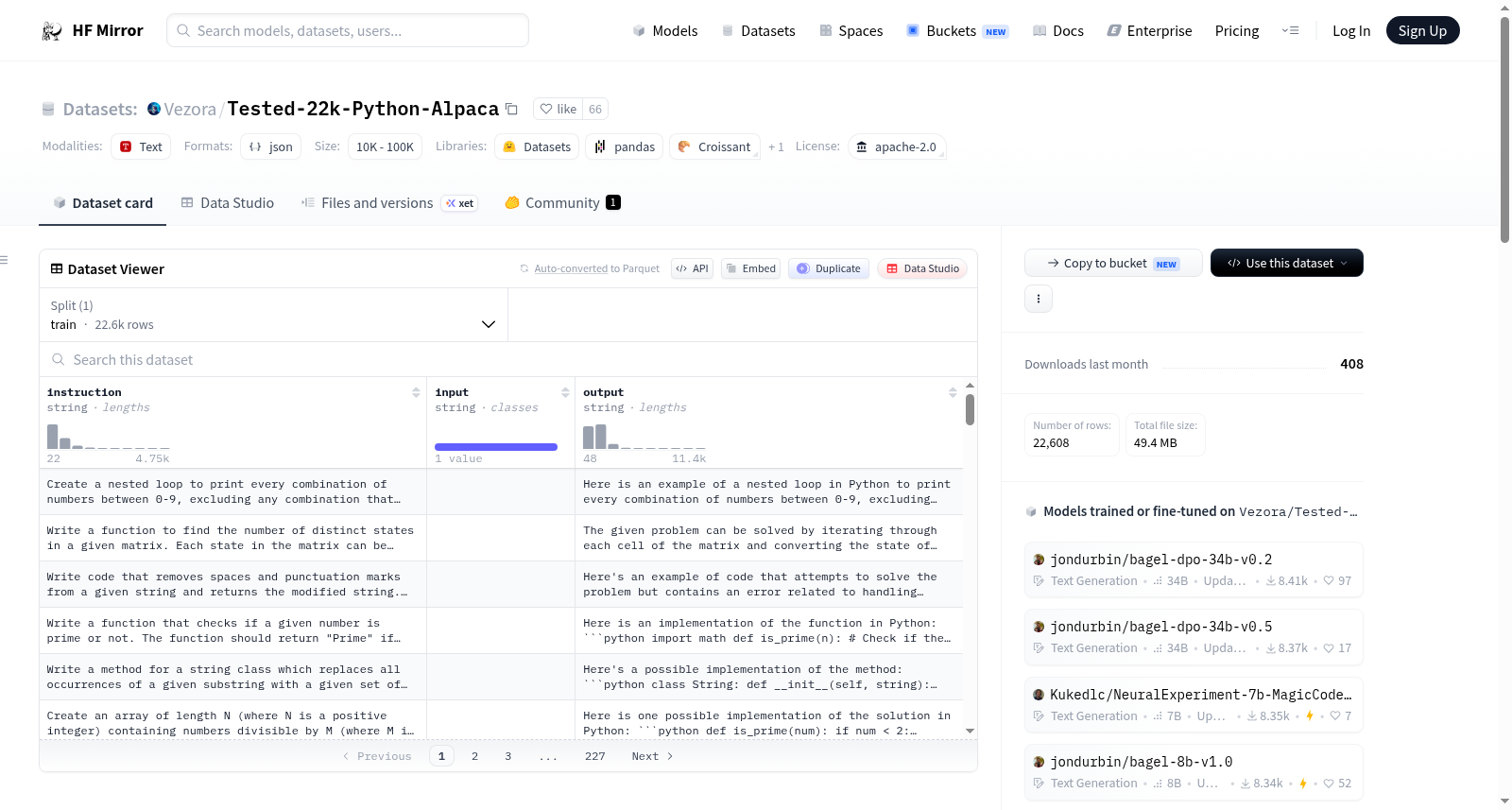Click Copy to bucket button
The height and width of the screenshot is (810, 1512).
click(1113, 263)
